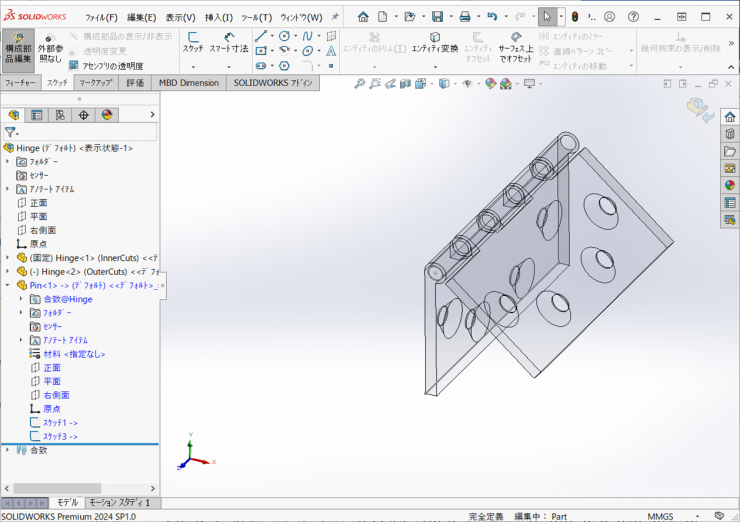
Task: Toggle the Hide/Show Items eye icon
Action: point(466,84)
